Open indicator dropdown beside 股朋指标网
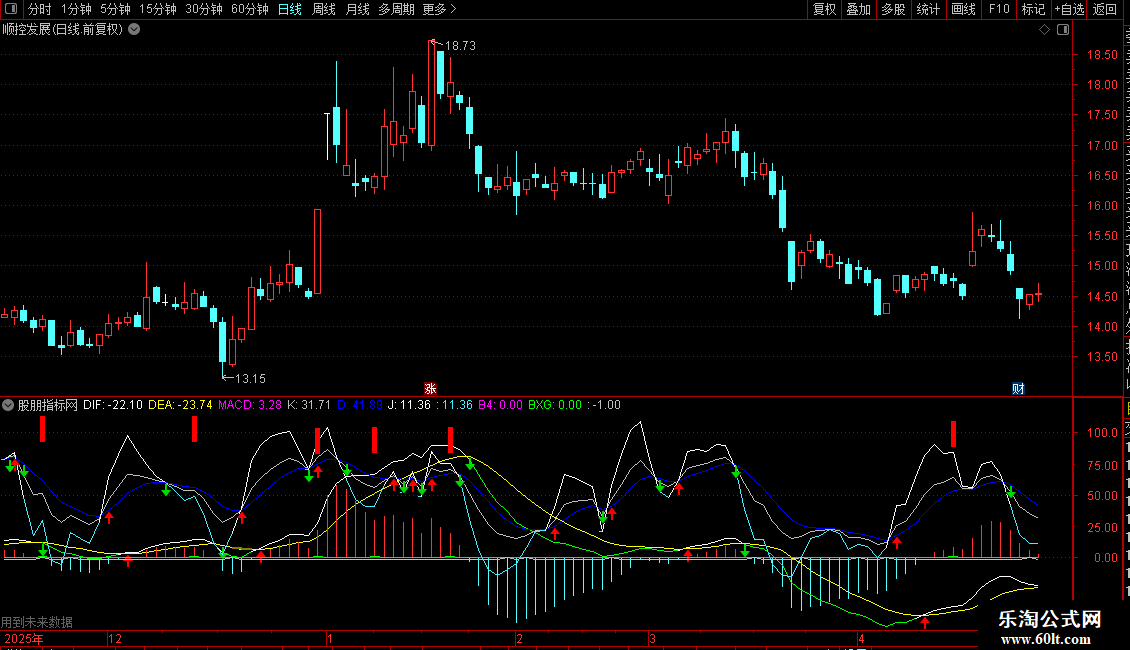1130x650 pixels. tap(8, 405)
